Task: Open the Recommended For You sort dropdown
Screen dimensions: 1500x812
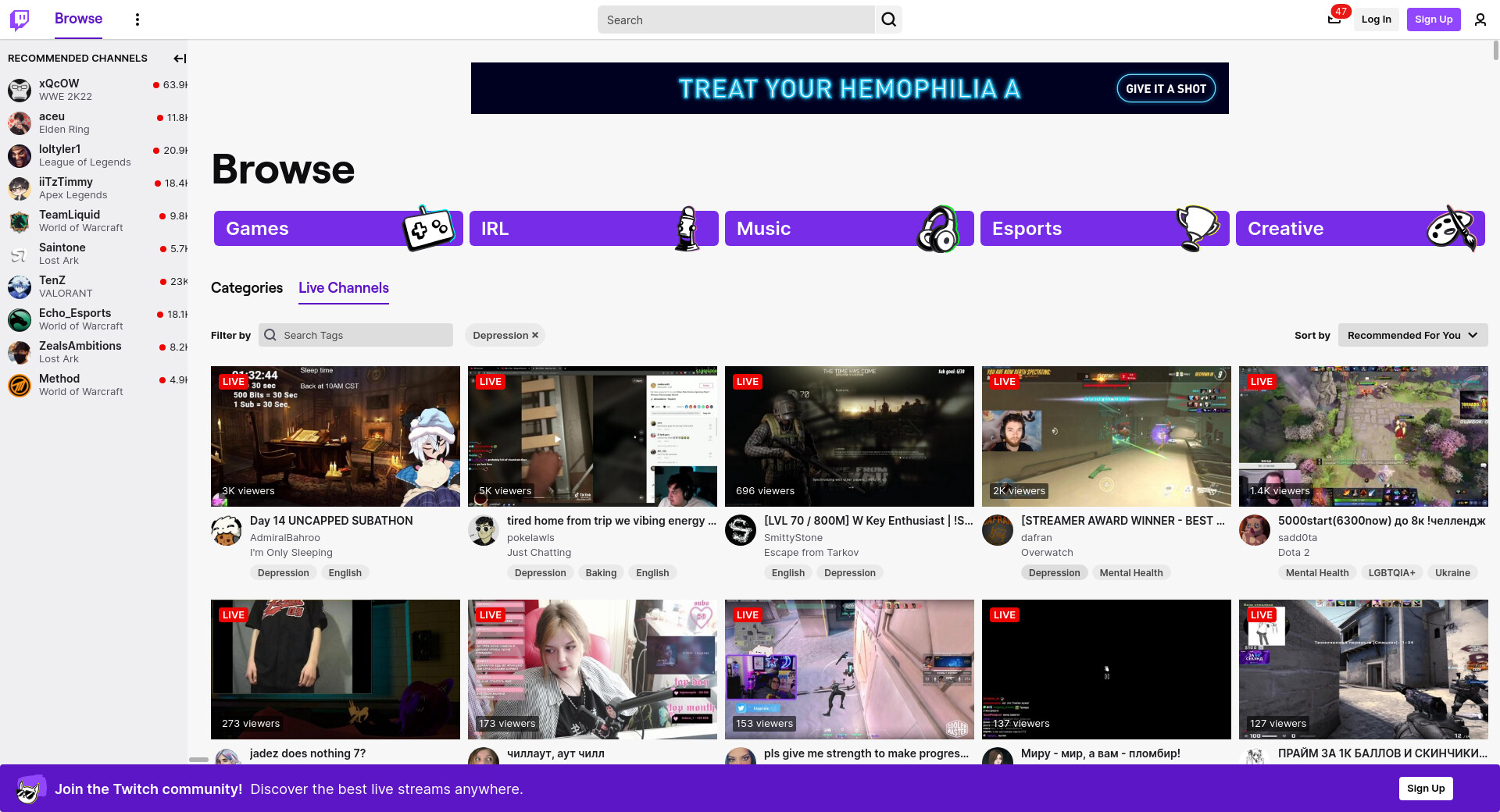Action: click(1412, 335)
